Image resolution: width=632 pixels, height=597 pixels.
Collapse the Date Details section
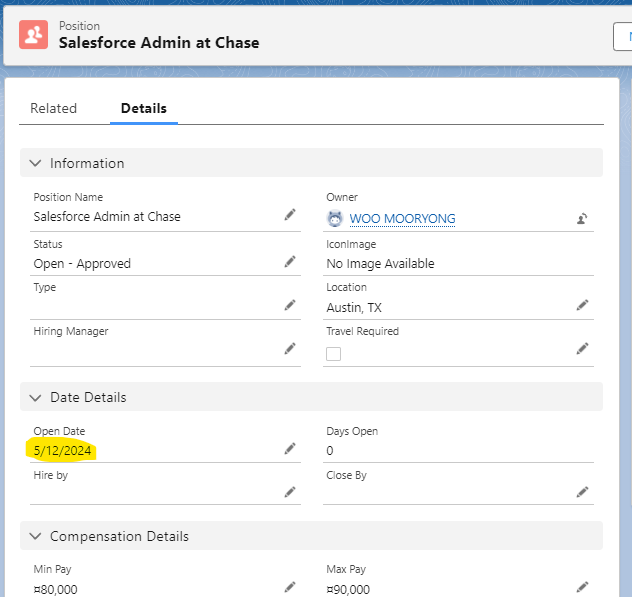click(36, 397)
